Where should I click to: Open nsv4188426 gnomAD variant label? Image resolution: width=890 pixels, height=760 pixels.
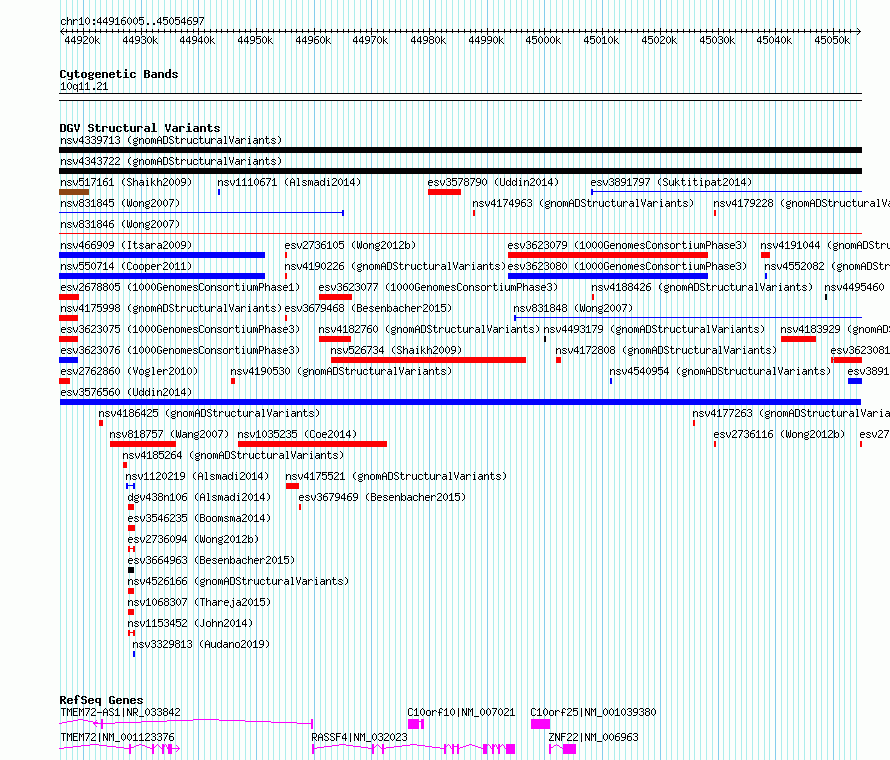702,287
